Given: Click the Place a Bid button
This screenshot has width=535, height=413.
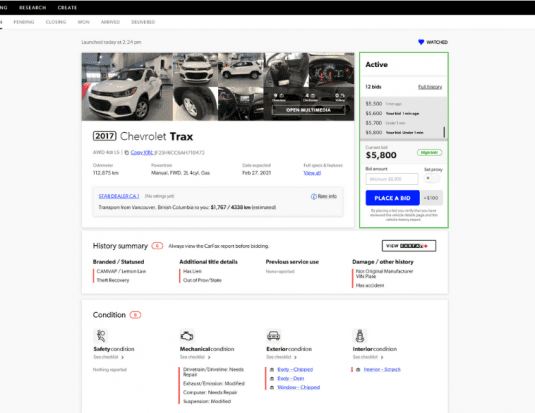Looking at the screenshot, I should point(392,198).
